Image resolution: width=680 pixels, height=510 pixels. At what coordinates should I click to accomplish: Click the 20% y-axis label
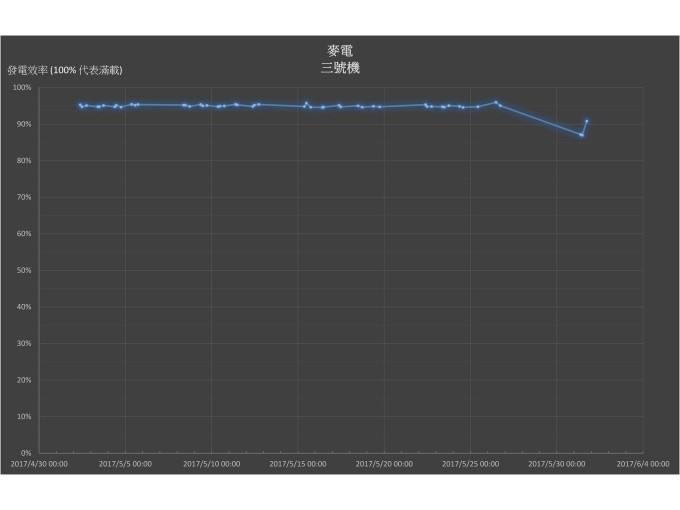24,380
